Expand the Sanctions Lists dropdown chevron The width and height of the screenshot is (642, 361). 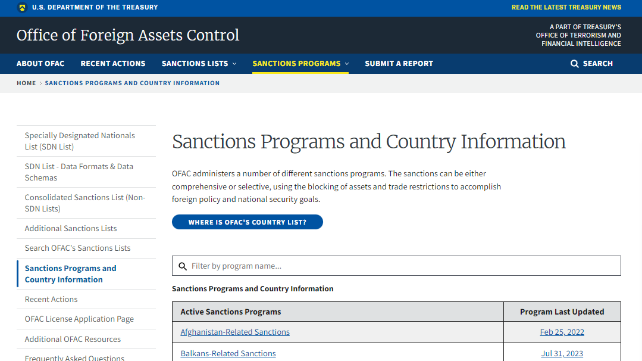click(235, 64)
